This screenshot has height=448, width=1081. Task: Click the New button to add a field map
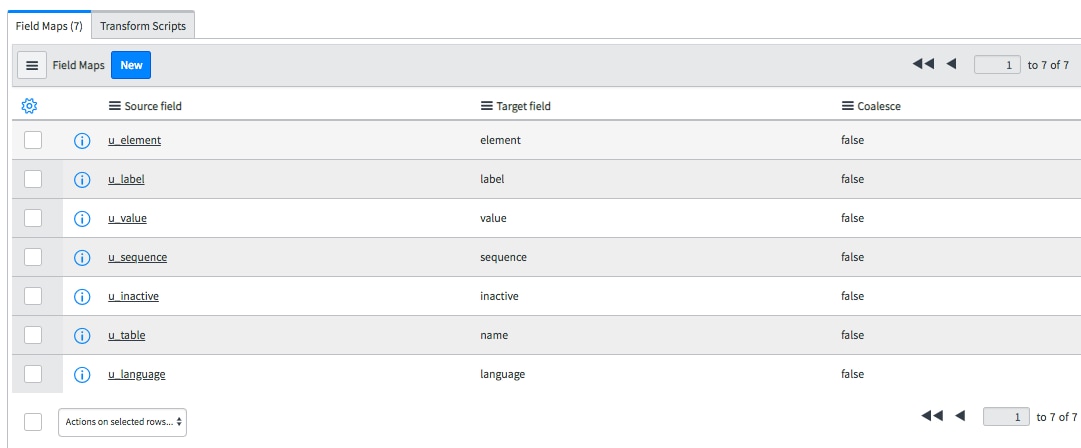click(131, 65)
